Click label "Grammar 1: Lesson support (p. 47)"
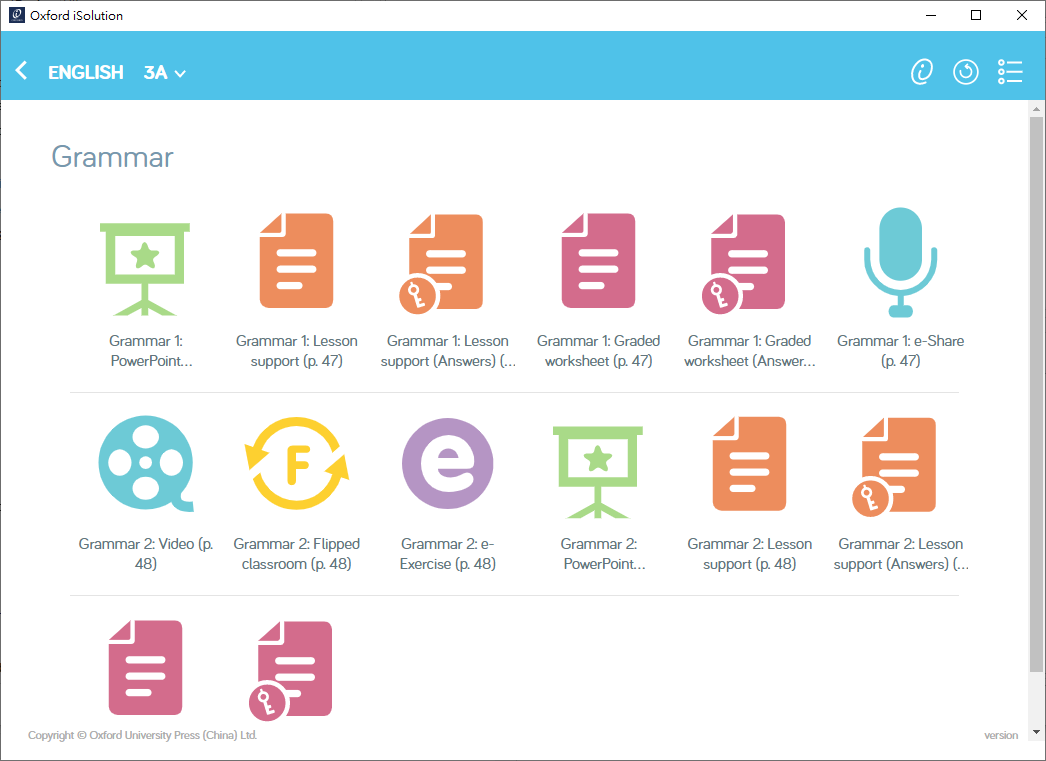The width and height of the screenshot is (1046, 761). pyautogui.click(x=296, y=351)
